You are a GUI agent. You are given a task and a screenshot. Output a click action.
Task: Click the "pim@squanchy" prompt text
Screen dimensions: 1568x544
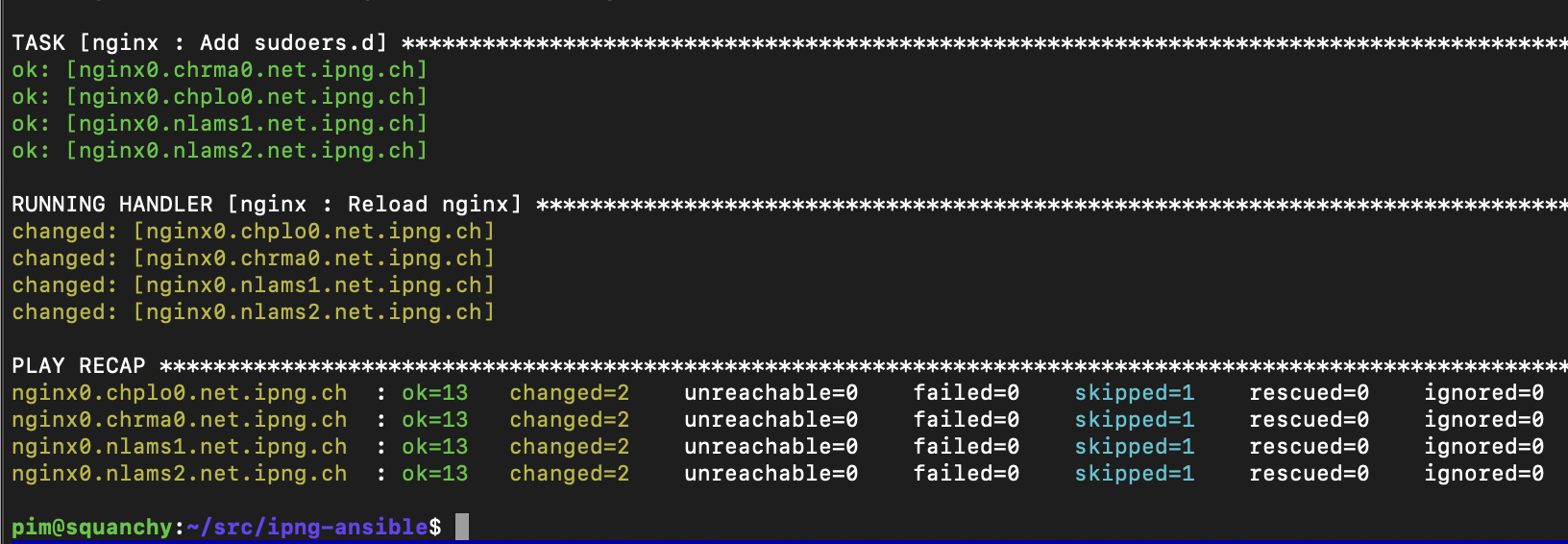tap(91, 527)
